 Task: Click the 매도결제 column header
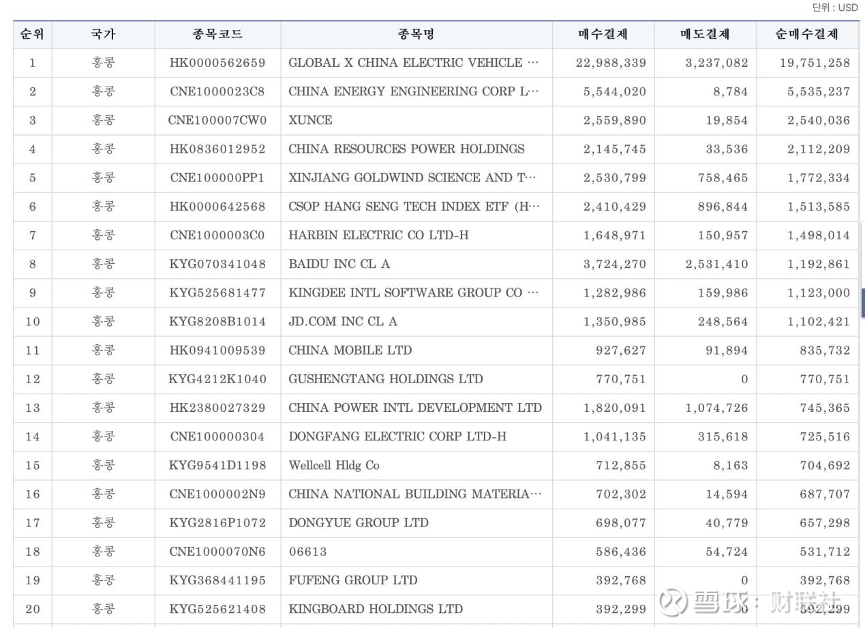click(x=705, y=34)
